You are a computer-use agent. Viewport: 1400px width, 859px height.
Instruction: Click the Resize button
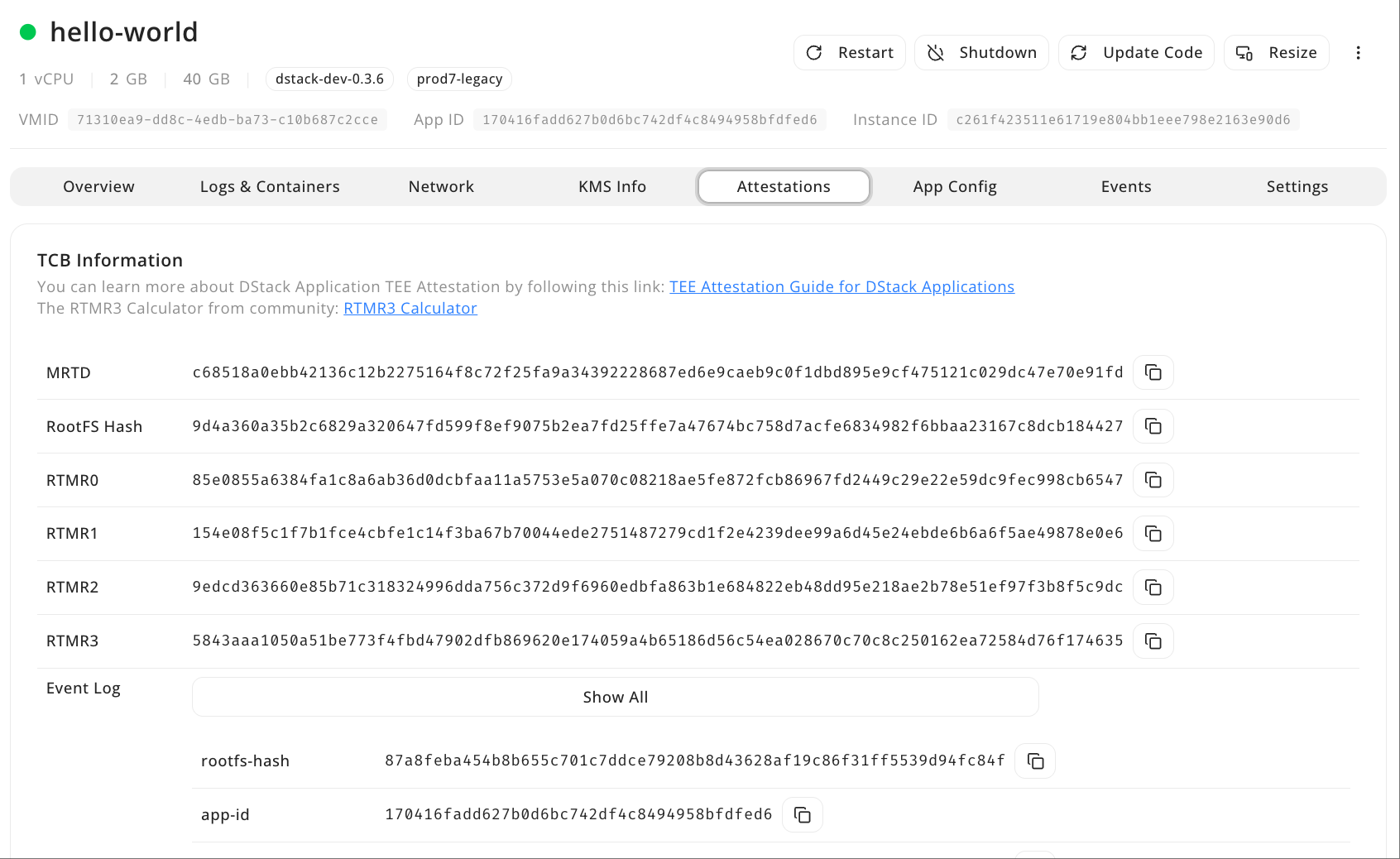click(x=1276, y=52)
